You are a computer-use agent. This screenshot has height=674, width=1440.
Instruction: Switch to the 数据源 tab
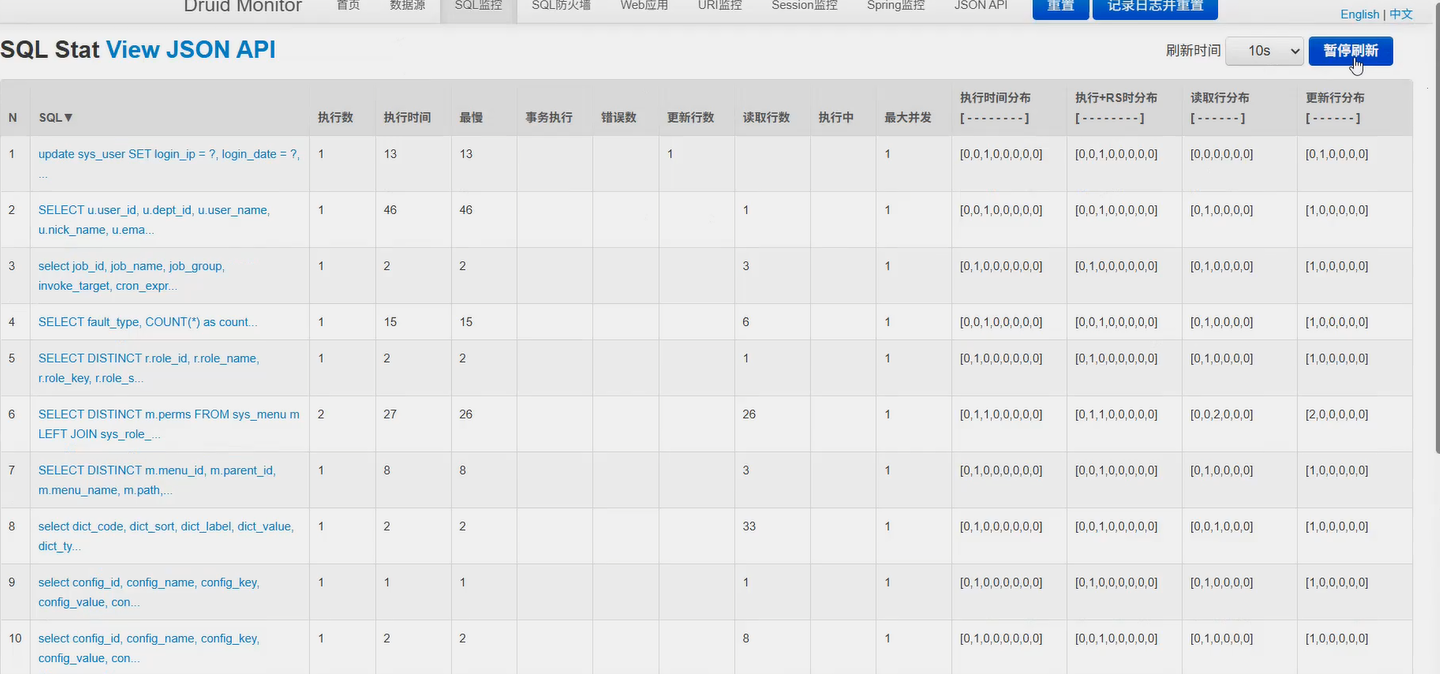pos(408,6)
